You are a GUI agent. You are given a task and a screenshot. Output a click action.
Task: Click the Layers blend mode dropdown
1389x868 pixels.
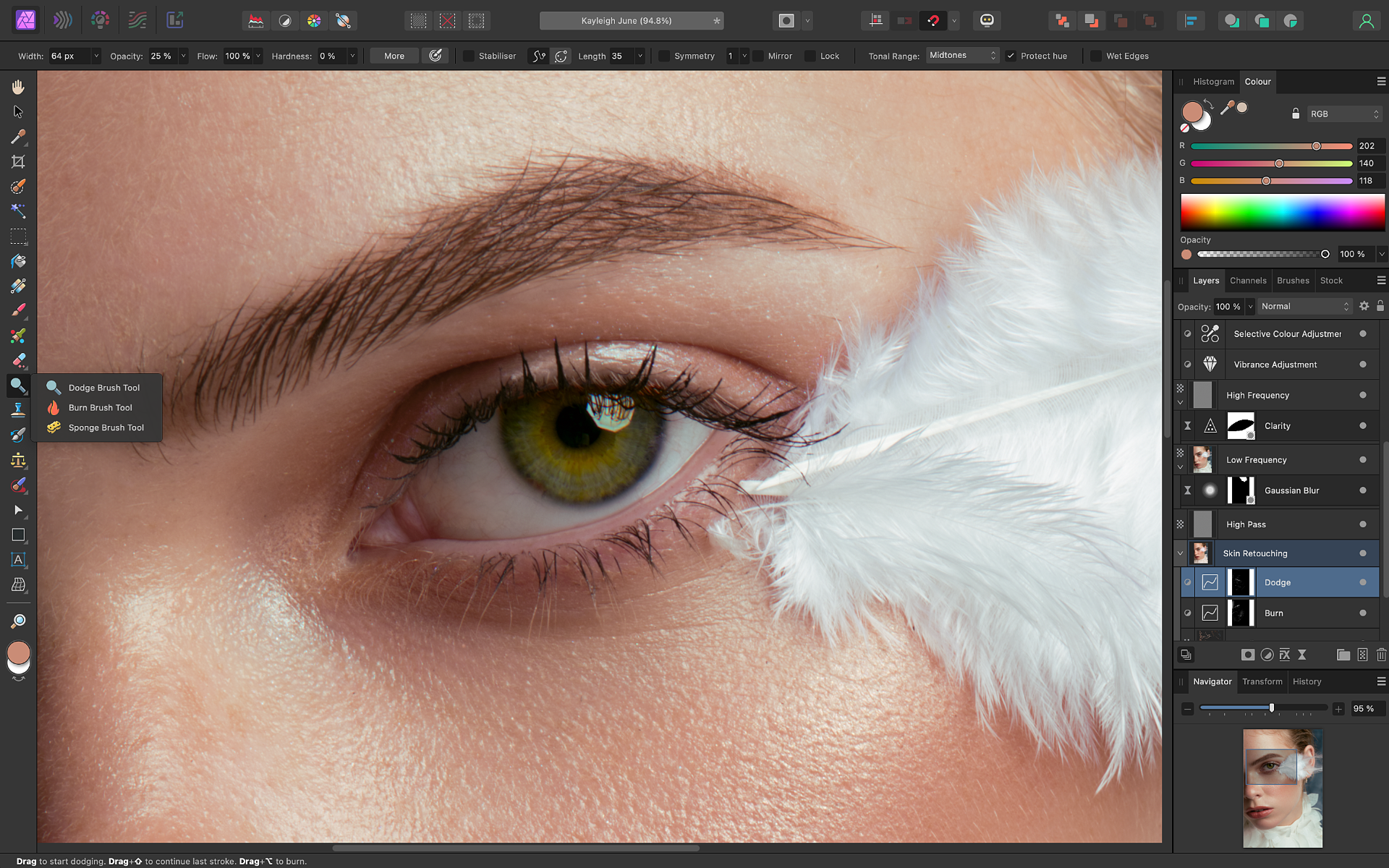point(1305,306)
